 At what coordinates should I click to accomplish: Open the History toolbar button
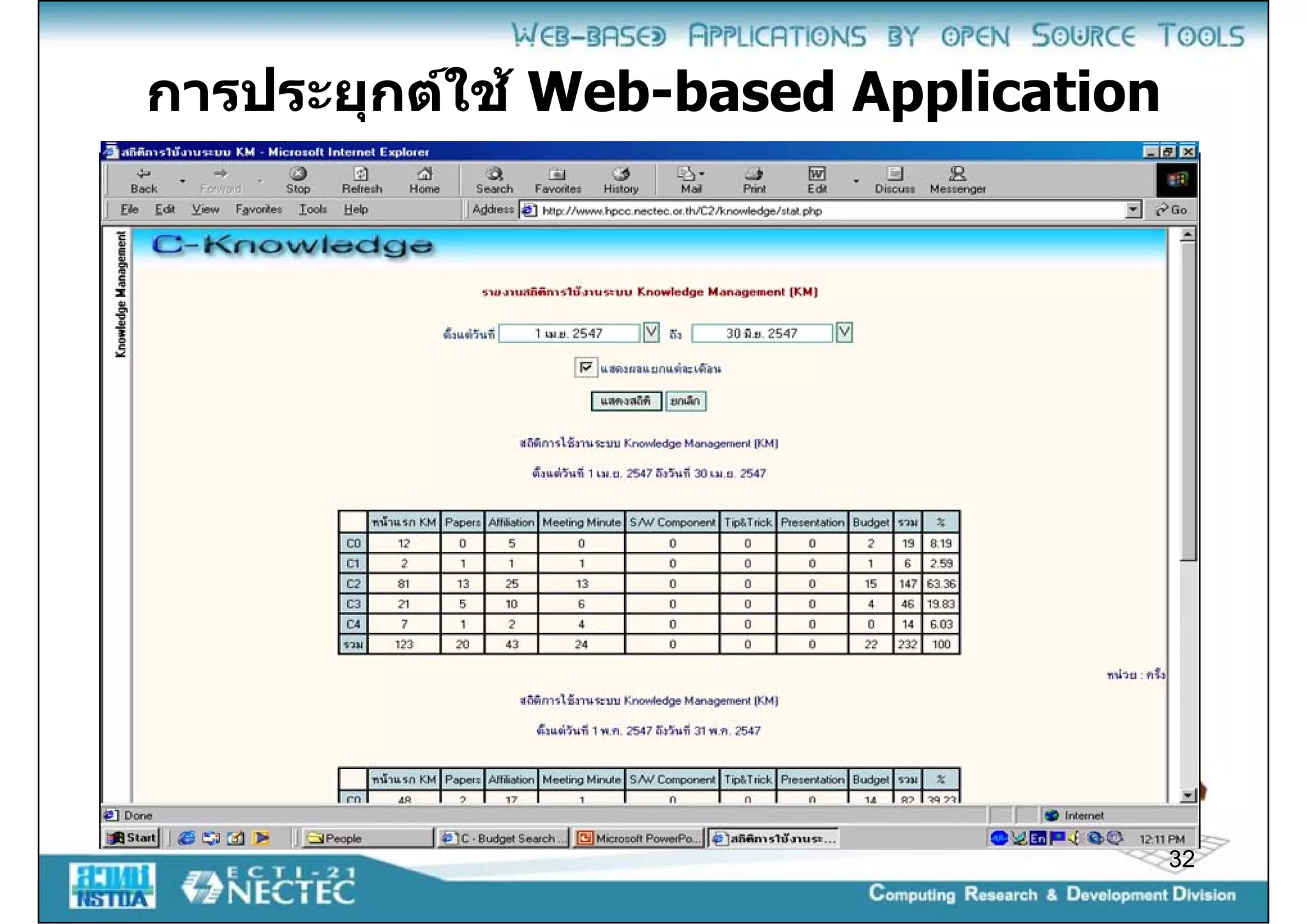621,180
